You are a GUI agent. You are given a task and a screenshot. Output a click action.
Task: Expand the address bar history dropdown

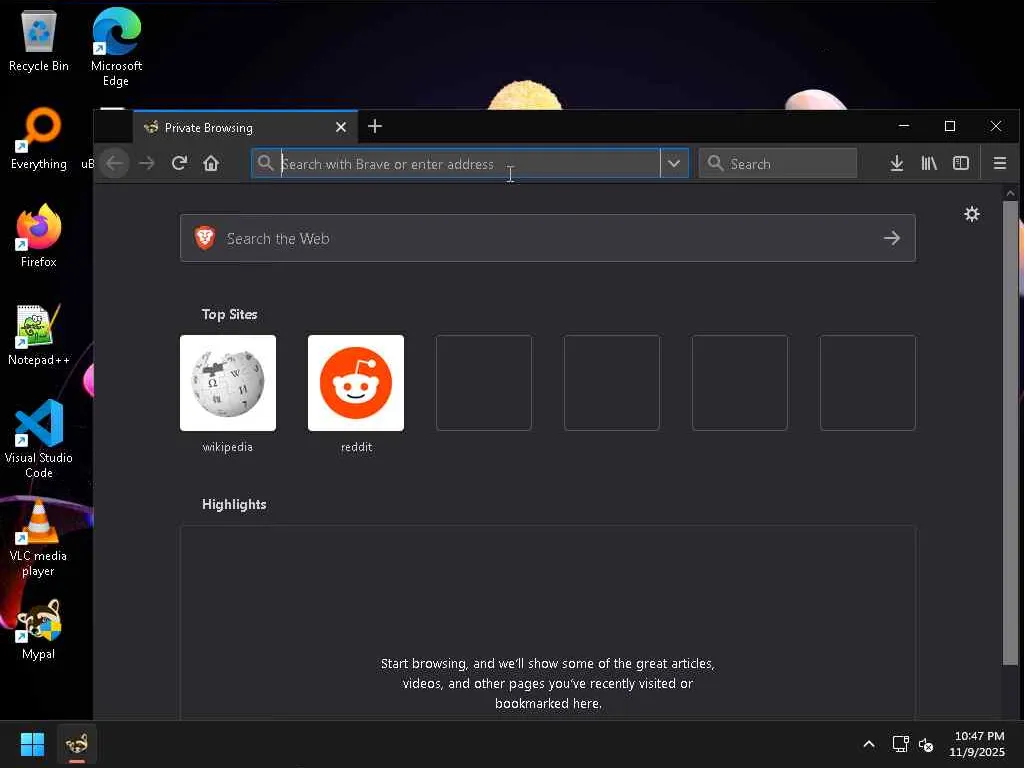674,163
